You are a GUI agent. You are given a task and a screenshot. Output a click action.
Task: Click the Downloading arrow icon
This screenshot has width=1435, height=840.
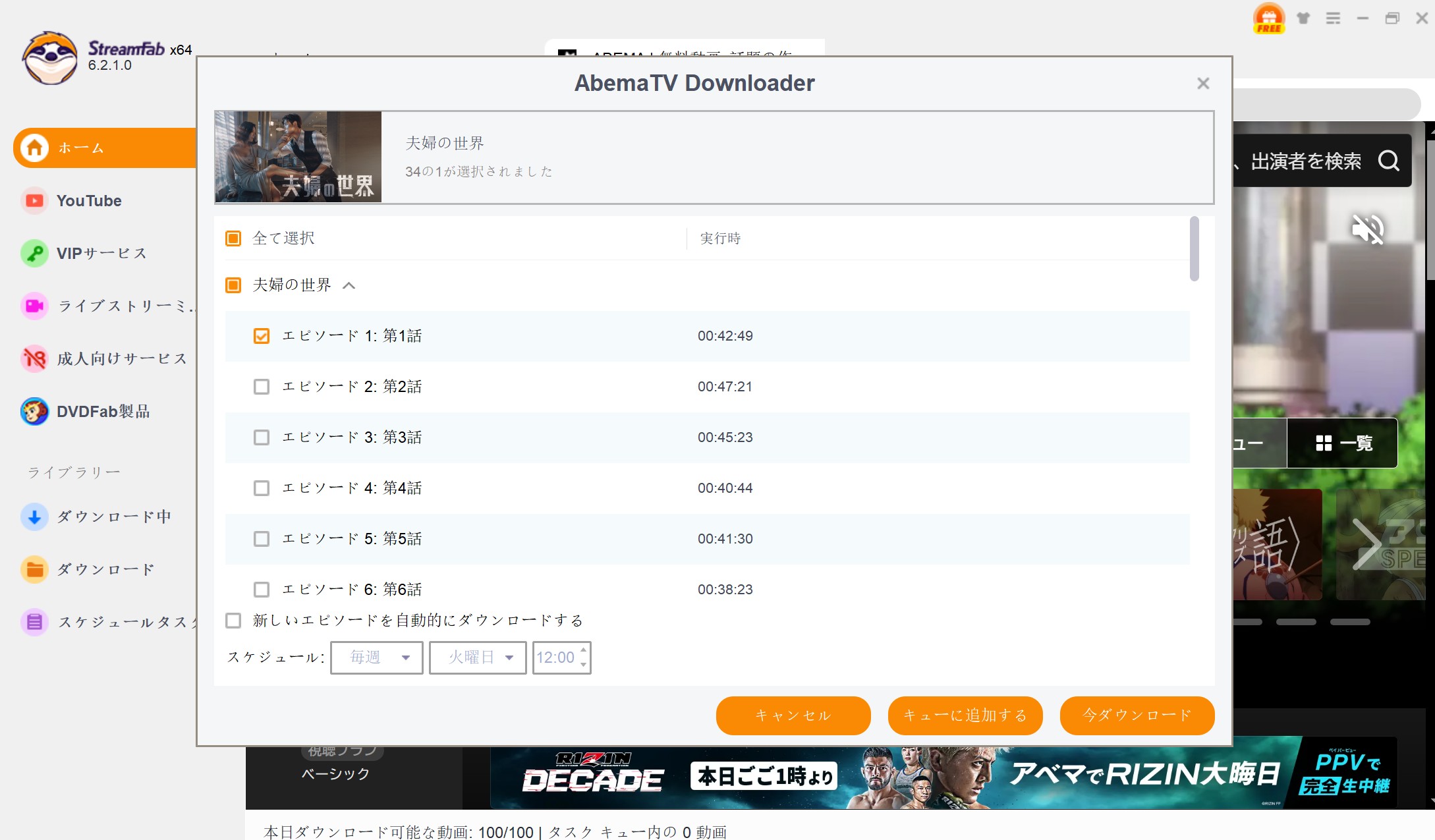[34, 517]
